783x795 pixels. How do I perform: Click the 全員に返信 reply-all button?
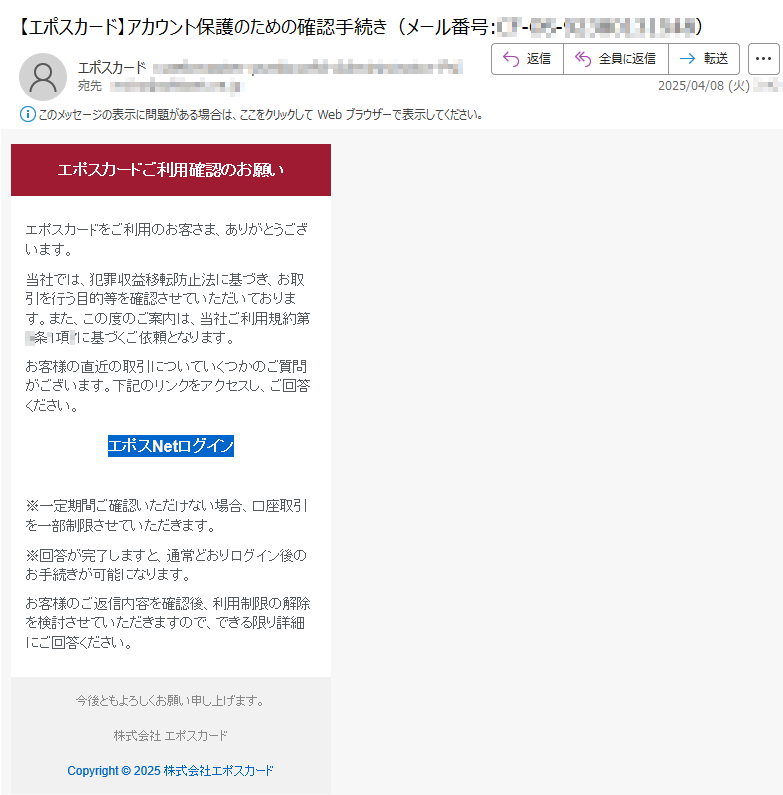pyautogui.click(x=616, y=59)
